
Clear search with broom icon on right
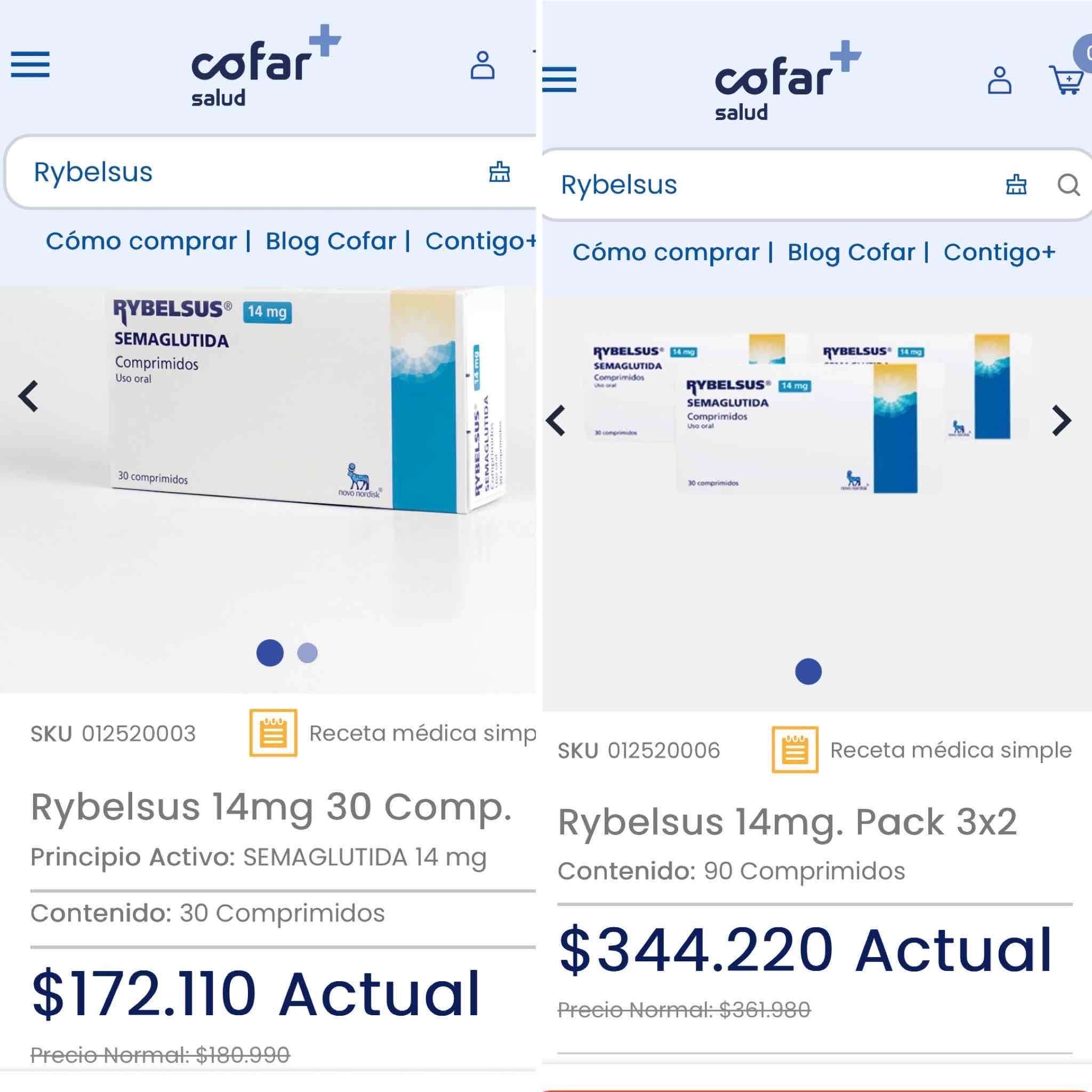[1016, 184]
